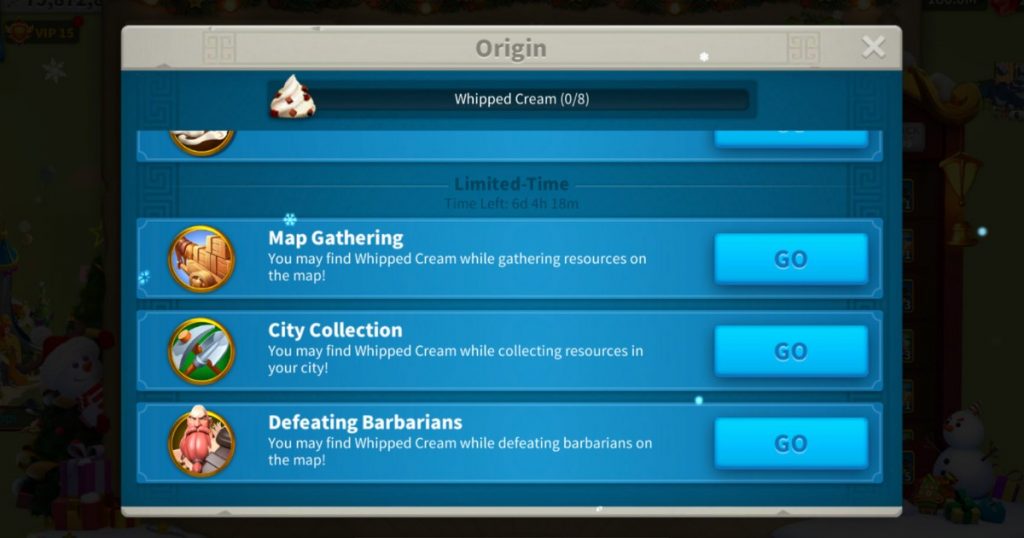This screenshot has height=538, width=1024.
Task: Click the hanging lantern behind the dialog
Action: [961, 189]
